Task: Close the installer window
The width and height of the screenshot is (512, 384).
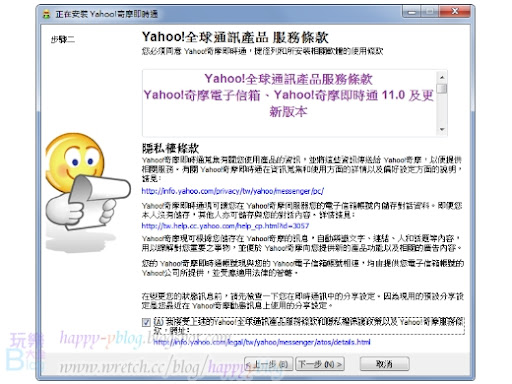Action: point(455,12)
